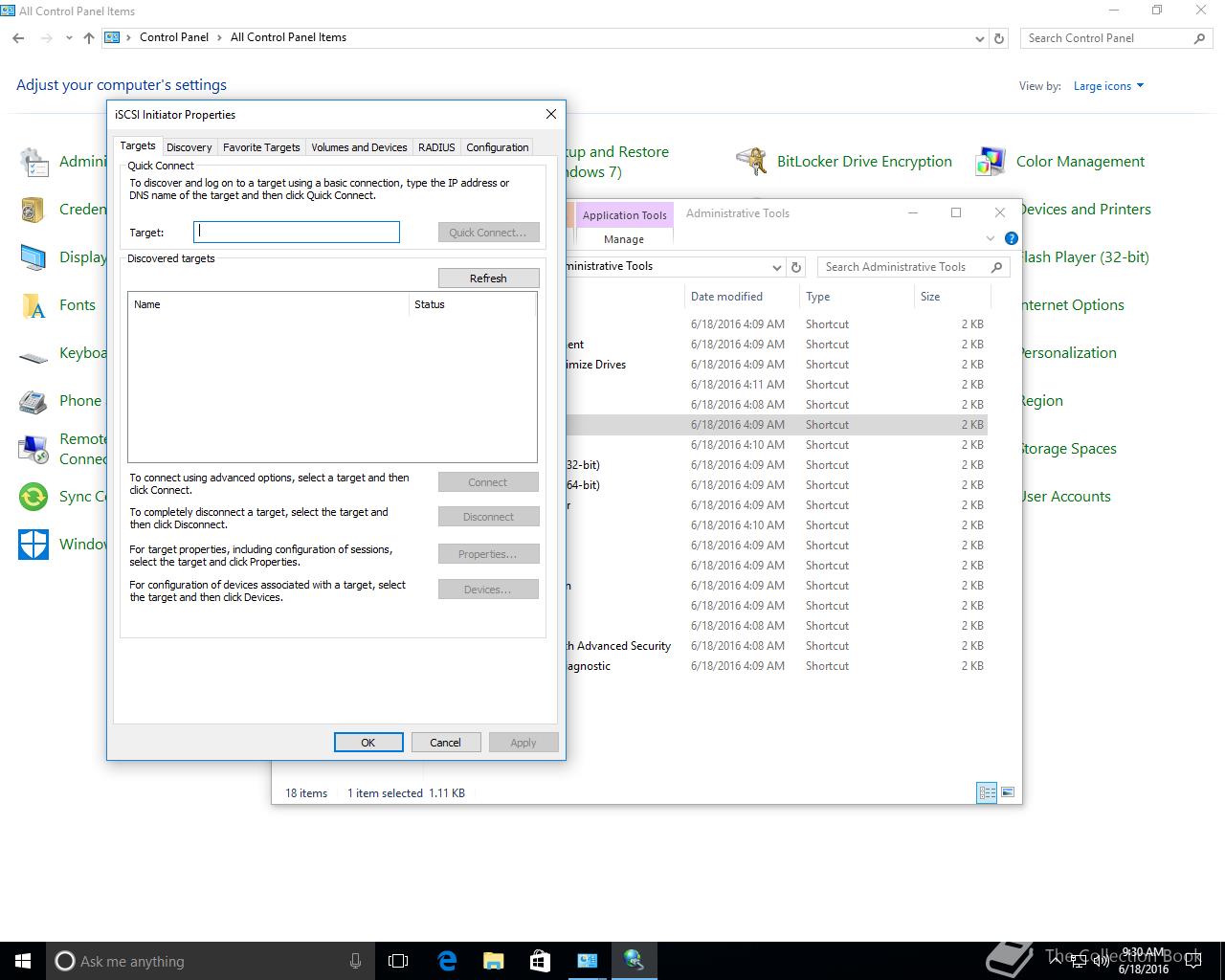Launch Microsoft Edge from the taskbar
Viewport: 1225px width, 980px height.
click(x=447, y=961)
